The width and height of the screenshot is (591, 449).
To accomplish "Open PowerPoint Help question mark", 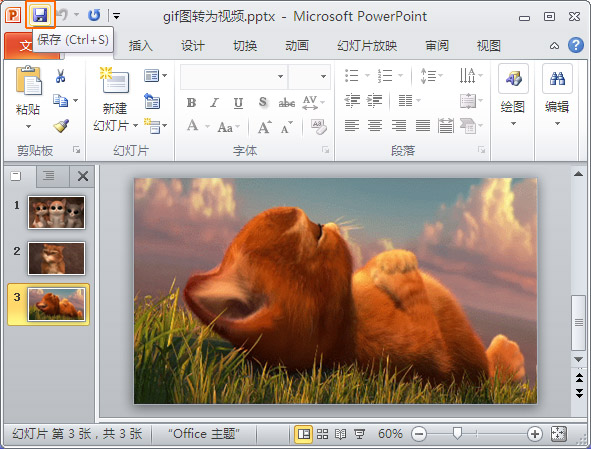I will coord(576,45).
